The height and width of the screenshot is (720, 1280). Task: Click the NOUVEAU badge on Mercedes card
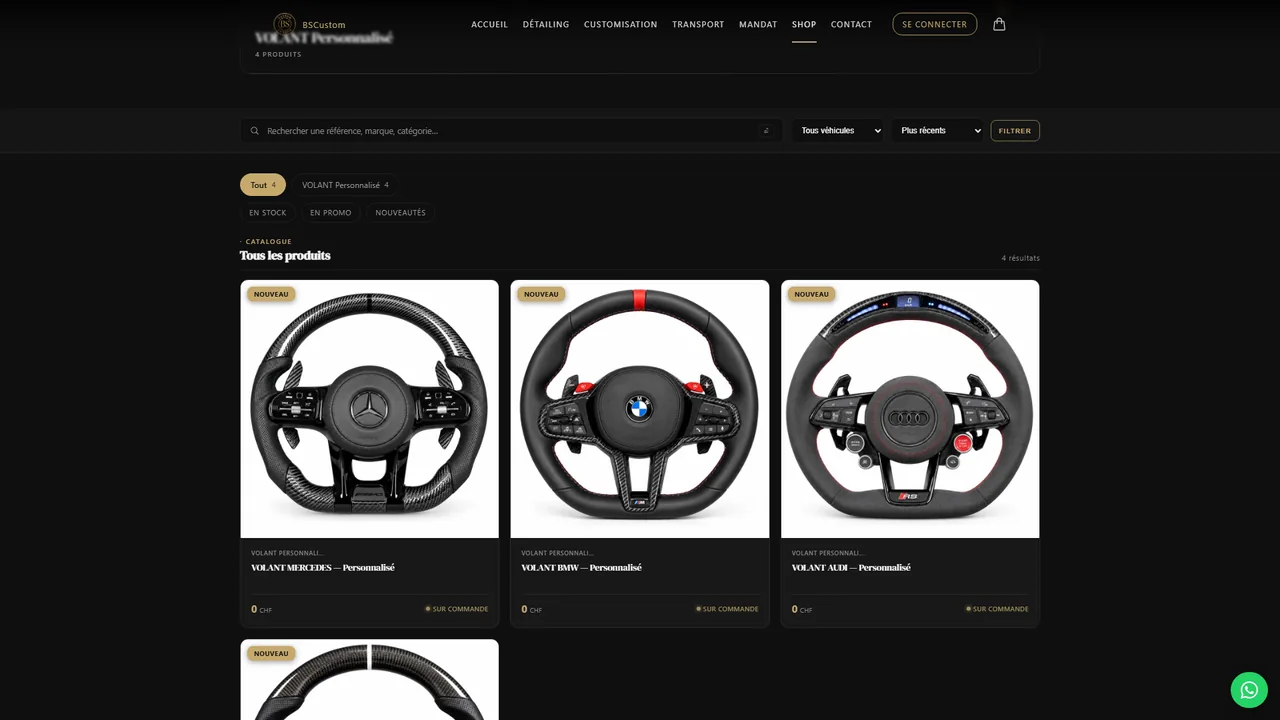click(271, 294)
